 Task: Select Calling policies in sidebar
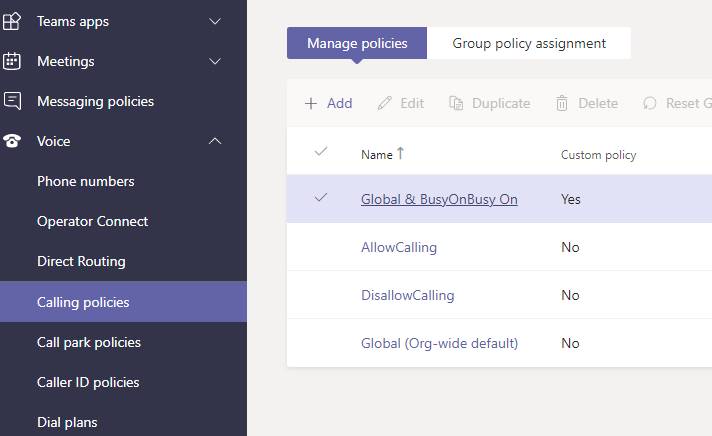(x=124, y=302)
